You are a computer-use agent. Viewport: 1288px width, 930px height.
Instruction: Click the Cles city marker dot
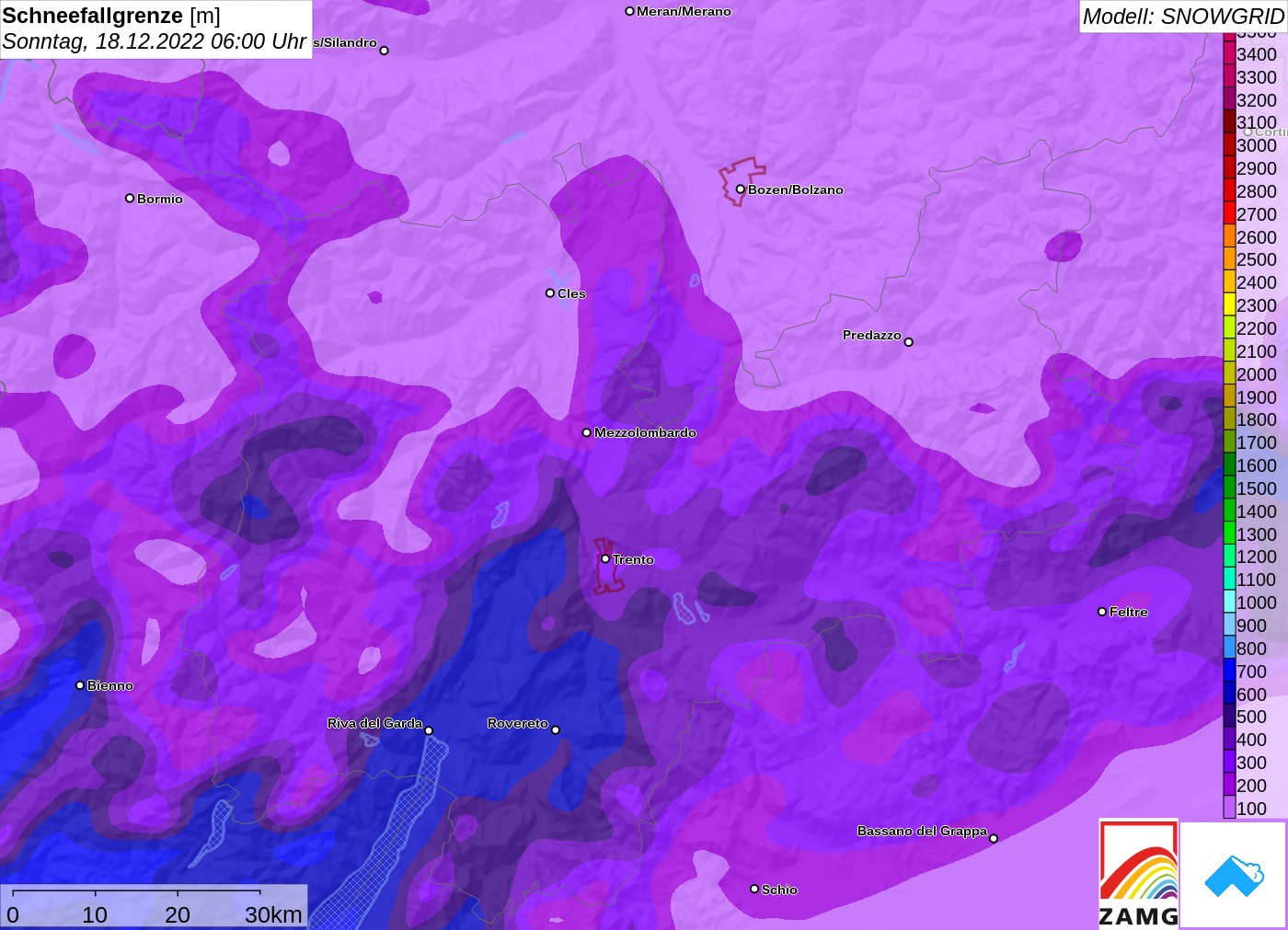550,293
